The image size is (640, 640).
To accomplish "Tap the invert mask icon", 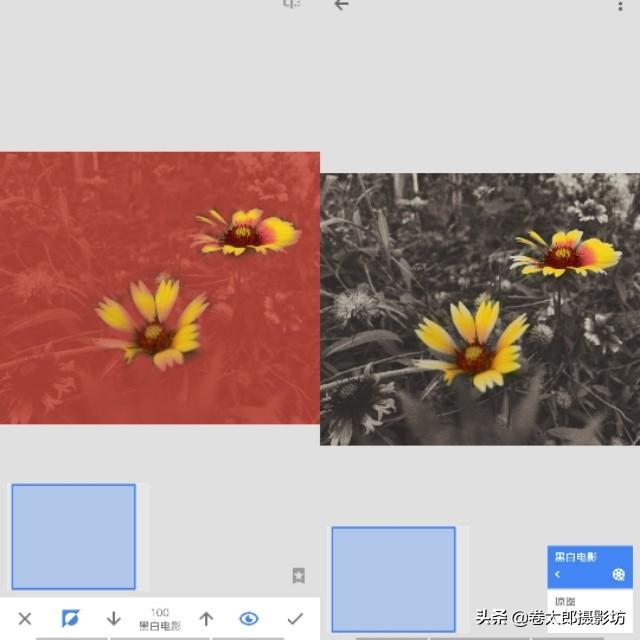I will click(x=70, y=619).
